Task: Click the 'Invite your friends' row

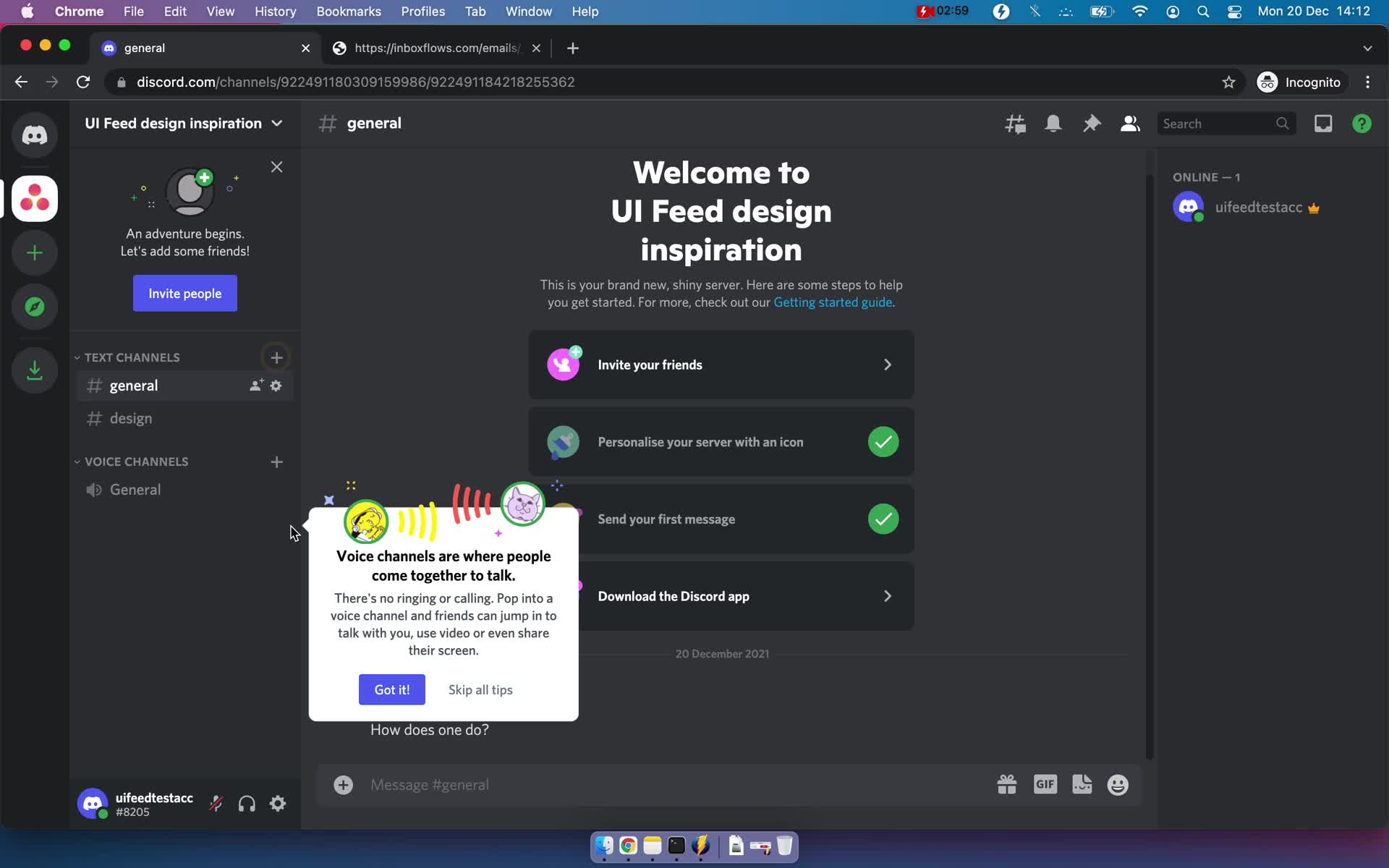Action: point(720,364)
